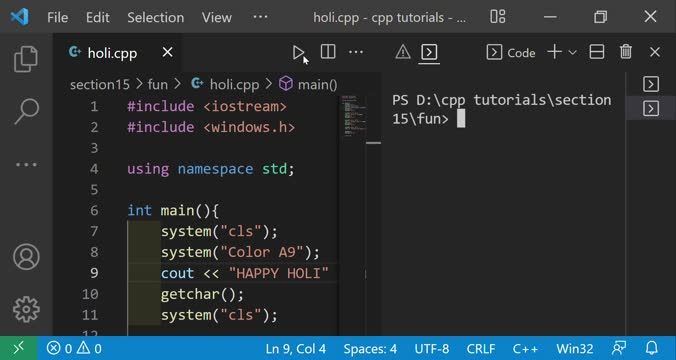Open the Manage gear settings menu
The width and height of the screenshot is (676, 360).
point(26,309)
